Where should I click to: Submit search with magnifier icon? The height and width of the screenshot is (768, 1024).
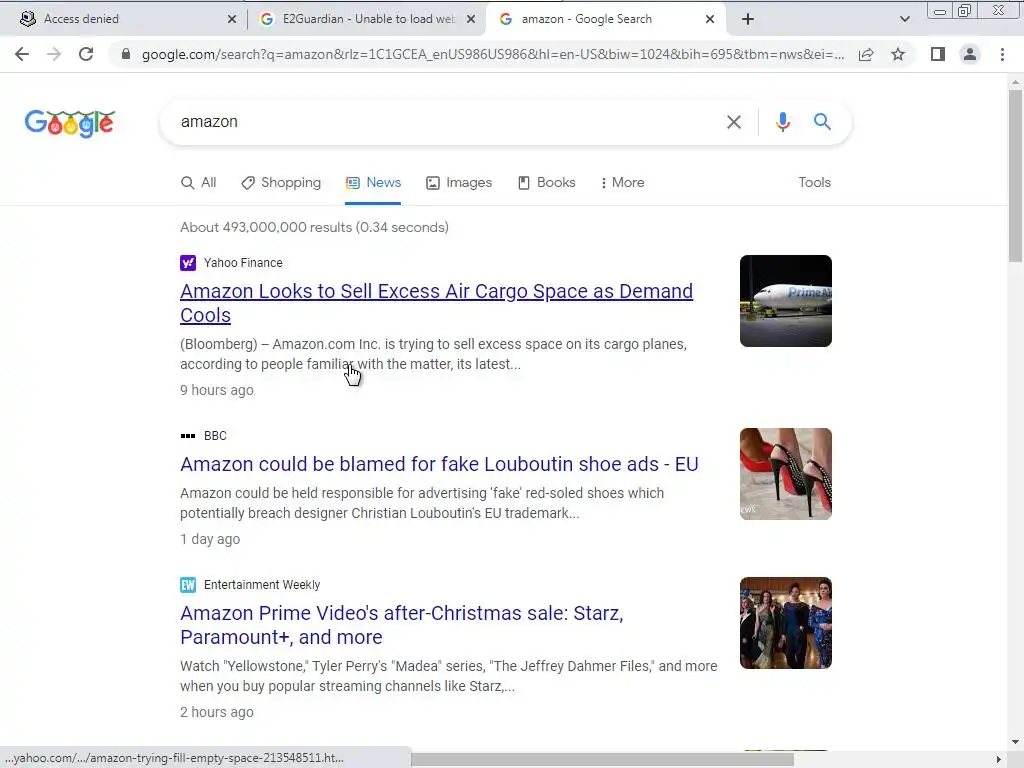[x=822, y=121]
